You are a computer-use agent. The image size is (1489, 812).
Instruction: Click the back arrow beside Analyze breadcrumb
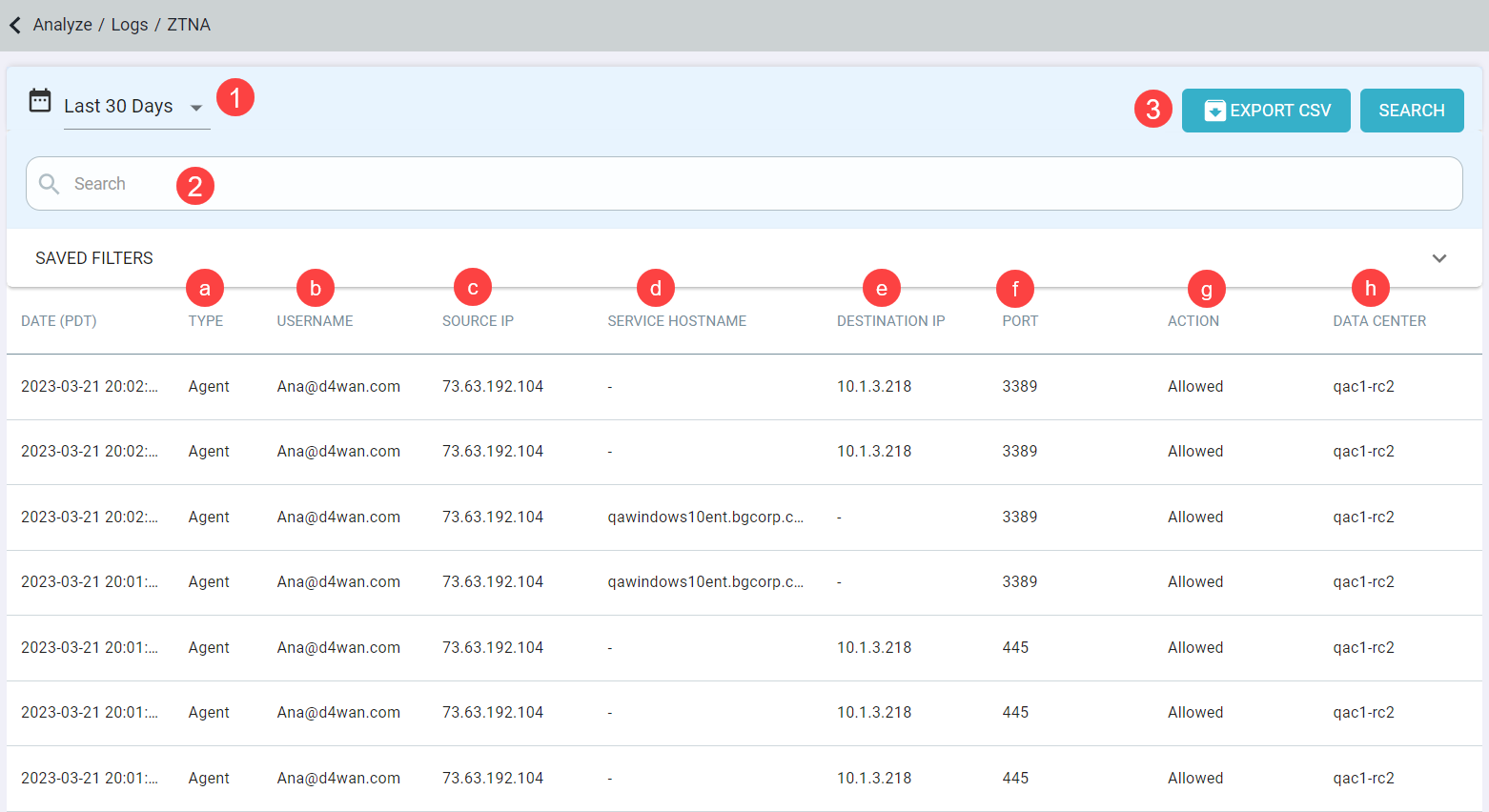15,25
